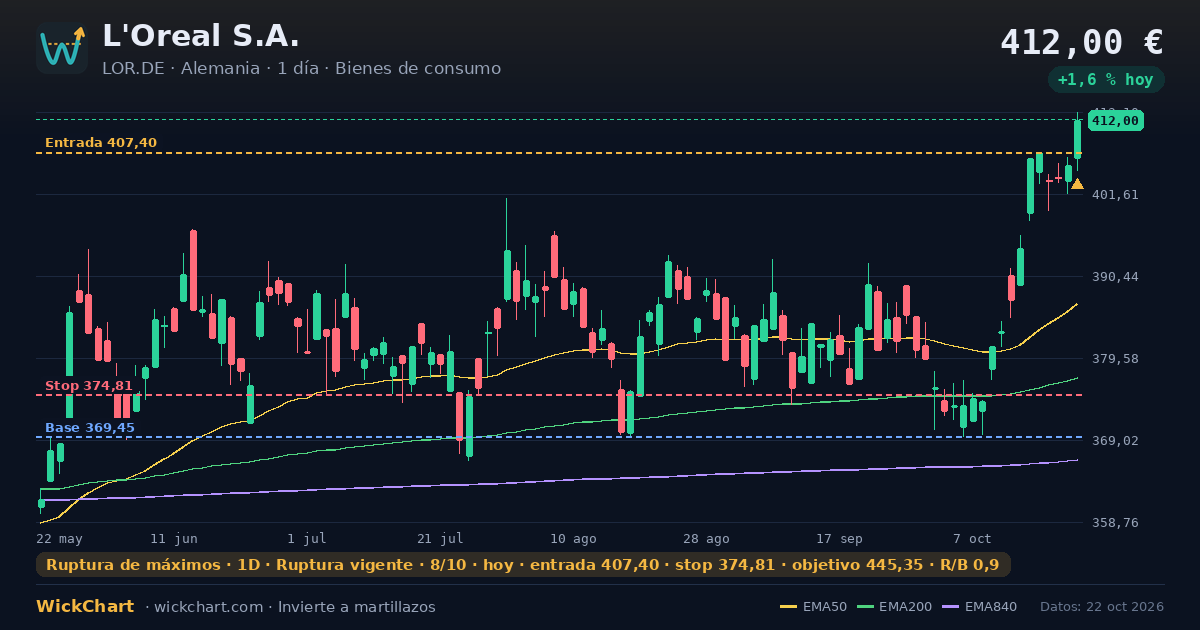
Task: Click the green 412,00 price tag
Action: coord(1115,121)
